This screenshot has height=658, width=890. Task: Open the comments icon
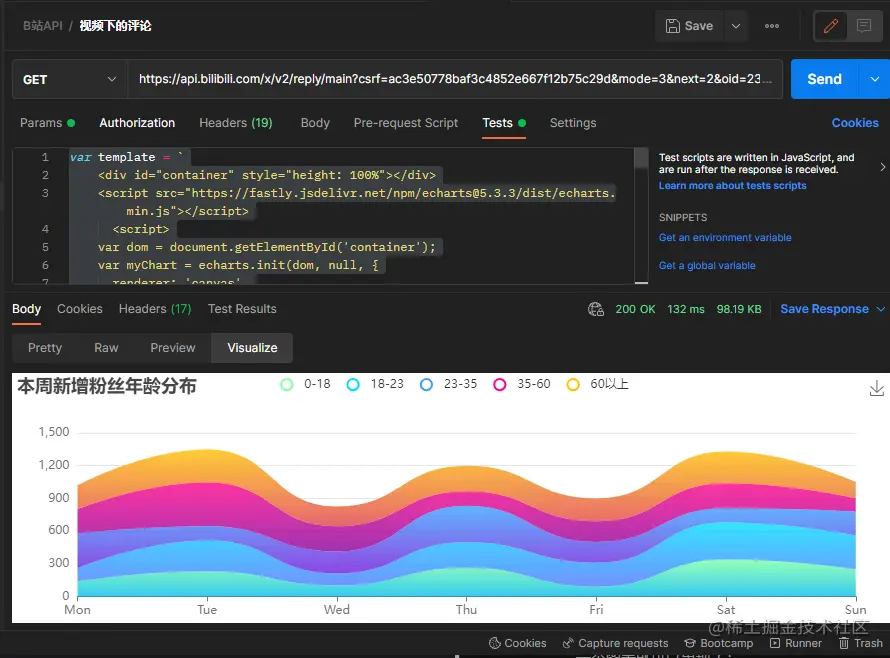coord(864,26)
